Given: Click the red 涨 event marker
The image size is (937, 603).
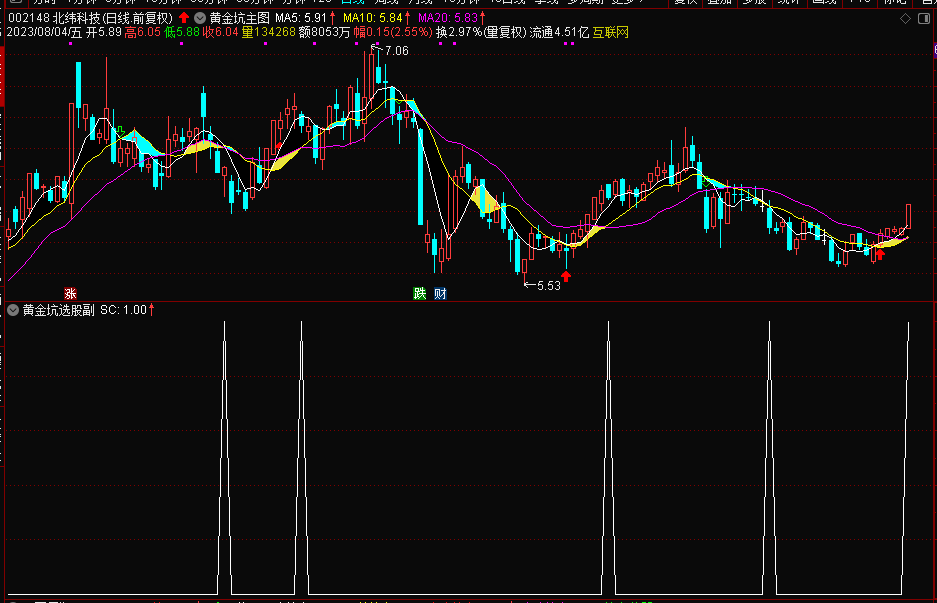Looking at the screenshot, I should (x=71, y=293).
